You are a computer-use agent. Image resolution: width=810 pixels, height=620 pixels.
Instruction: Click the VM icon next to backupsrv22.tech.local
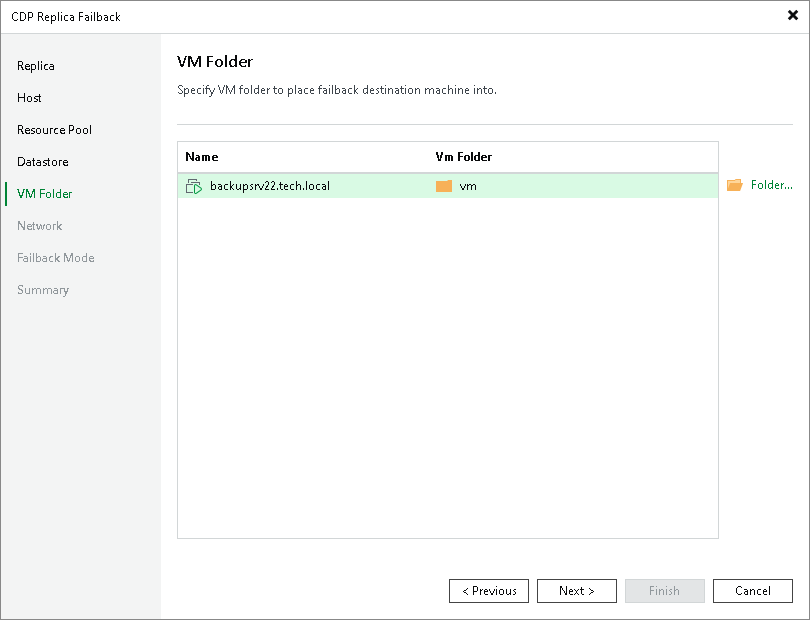click(193, 185)
